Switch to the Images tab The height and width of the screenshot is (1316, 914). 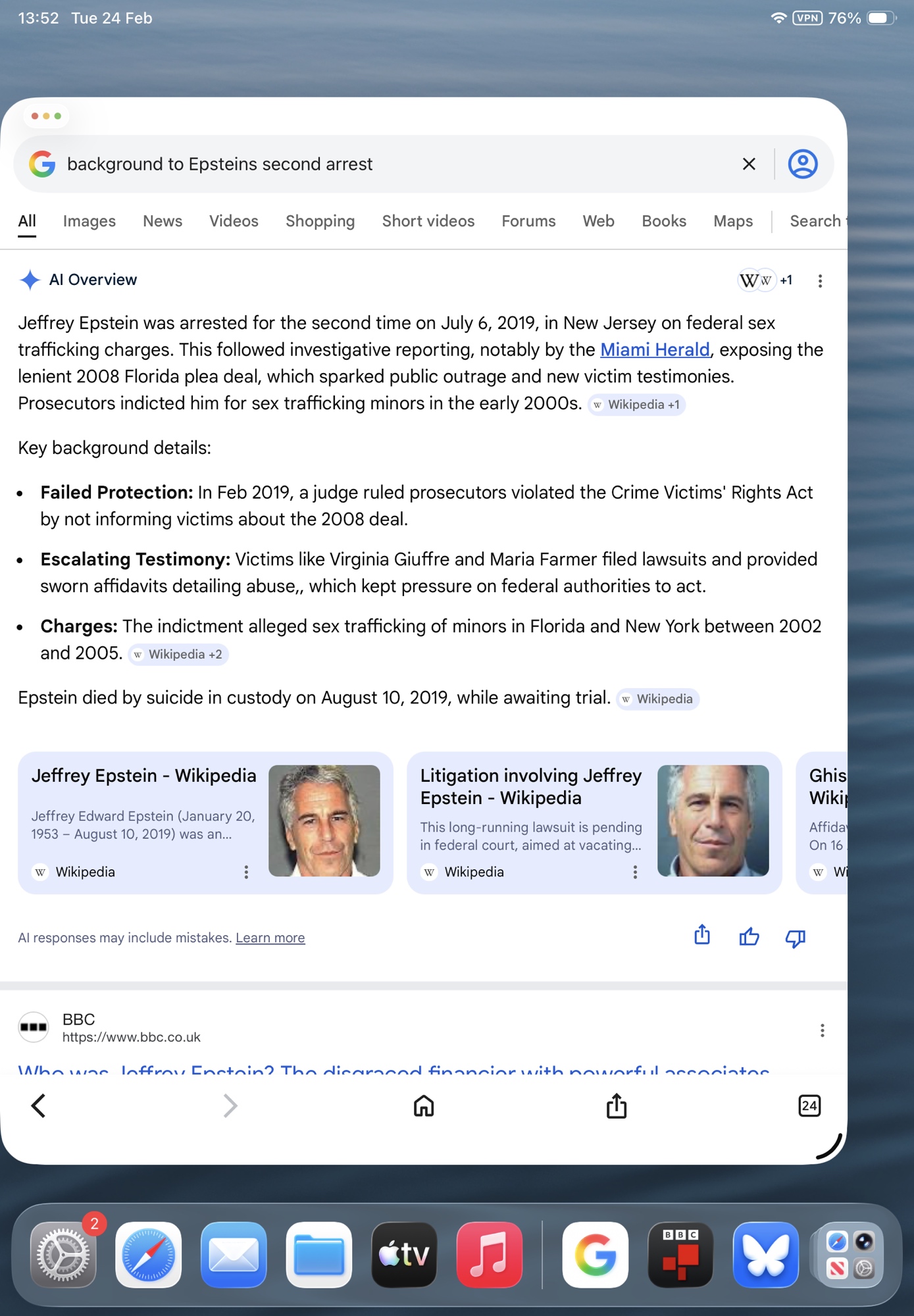89,221
